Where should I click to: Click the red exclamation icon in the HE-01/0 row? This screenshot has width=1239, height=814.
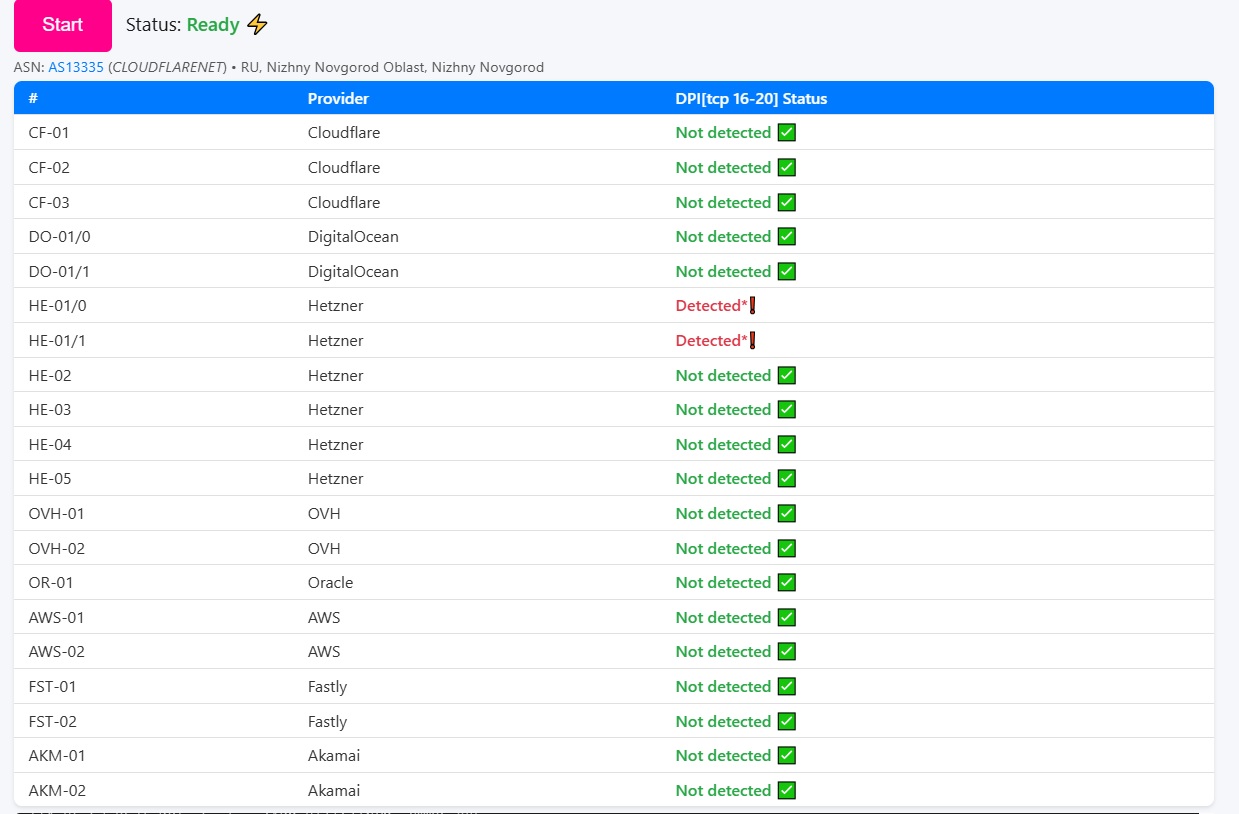coord(752,305)
